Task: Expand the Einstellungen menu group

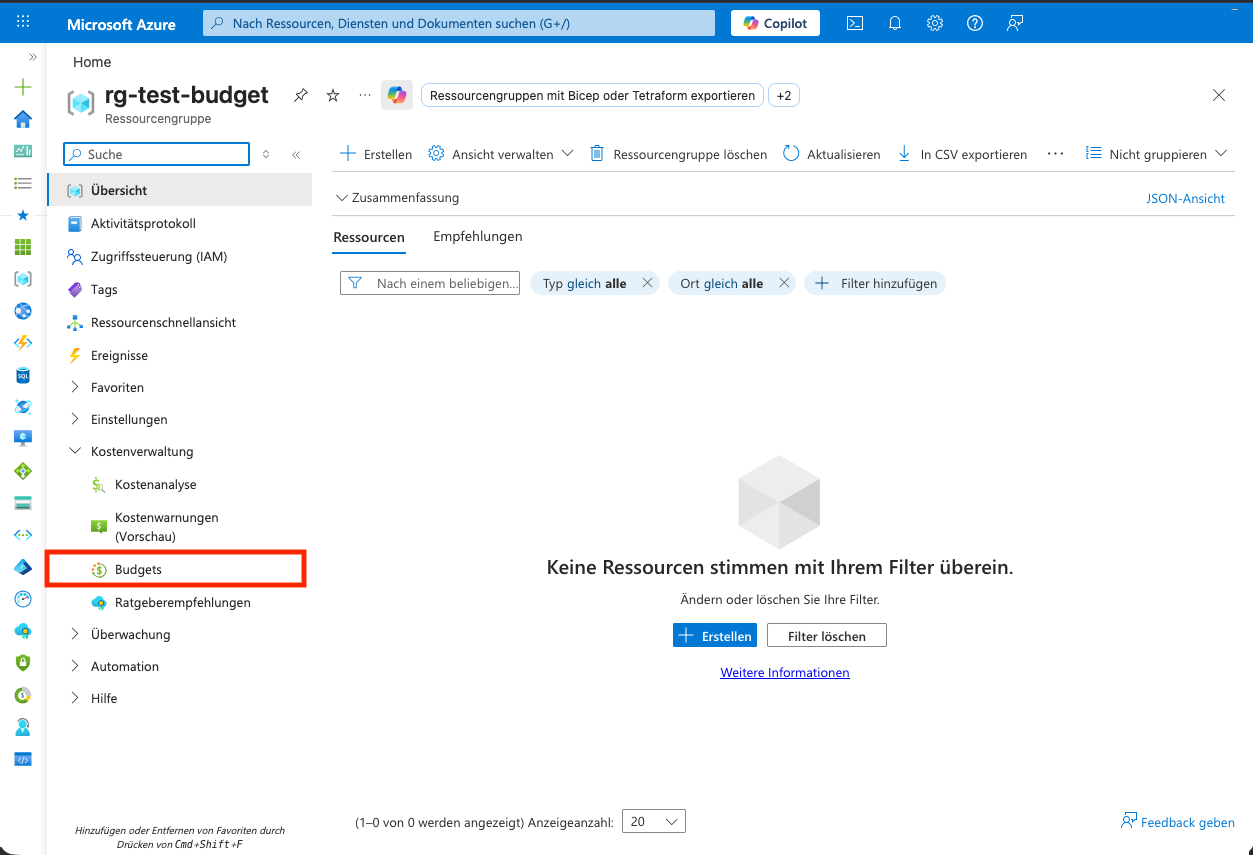Action: coord(75,419)
